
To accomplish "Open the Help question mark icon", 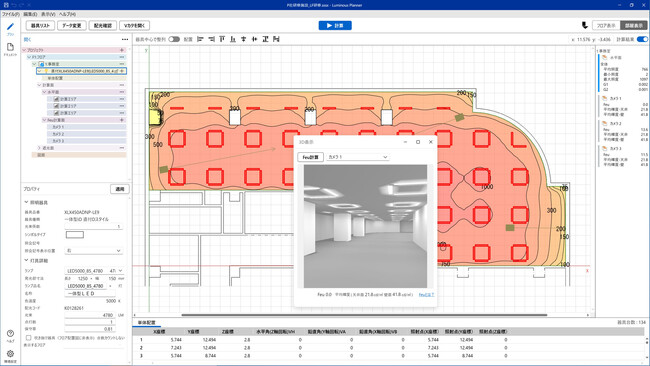I will point(10,334).
